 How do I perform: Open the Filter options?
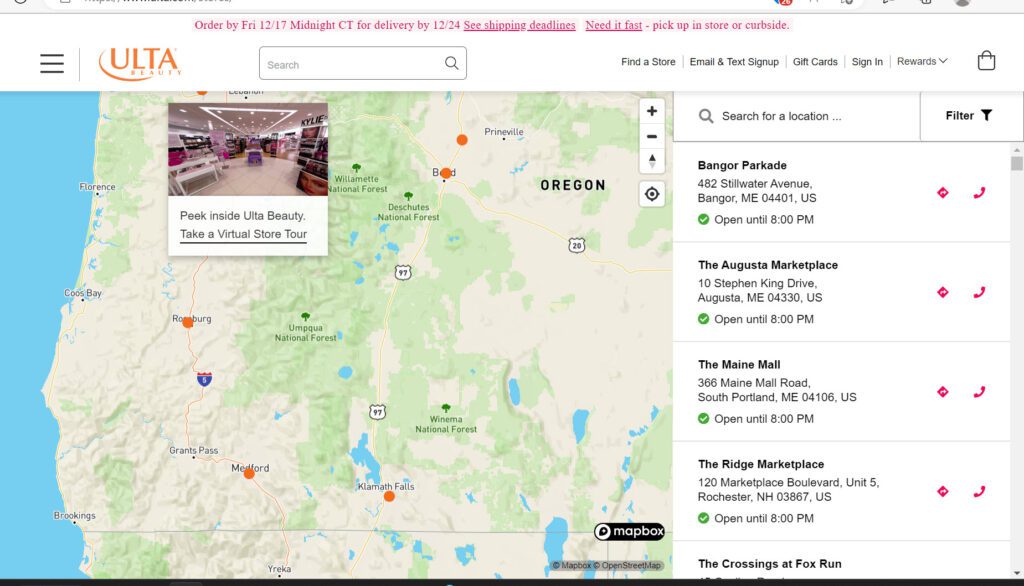(x=969, y=116)
